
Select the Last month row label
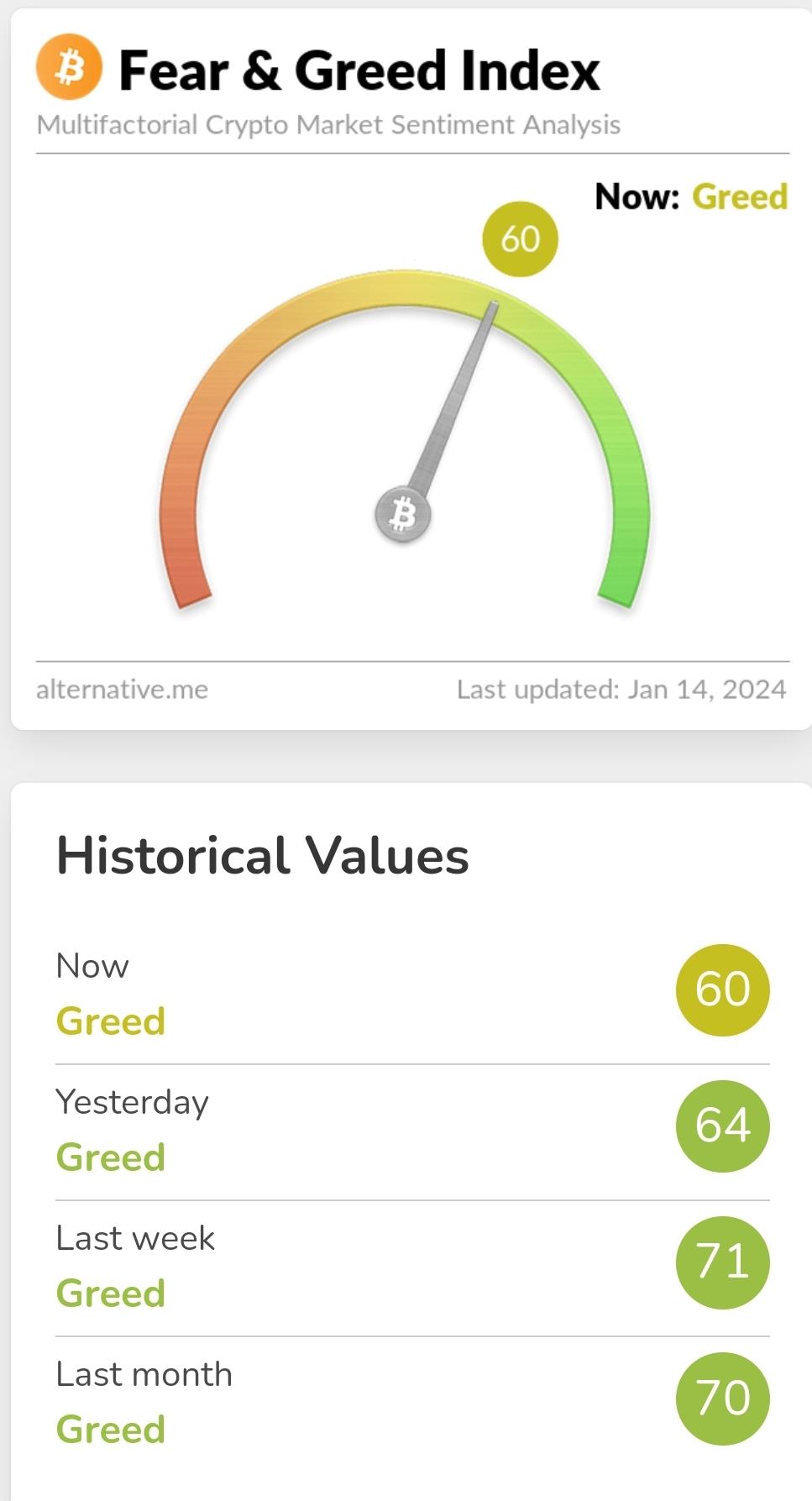click(144, 1374)
